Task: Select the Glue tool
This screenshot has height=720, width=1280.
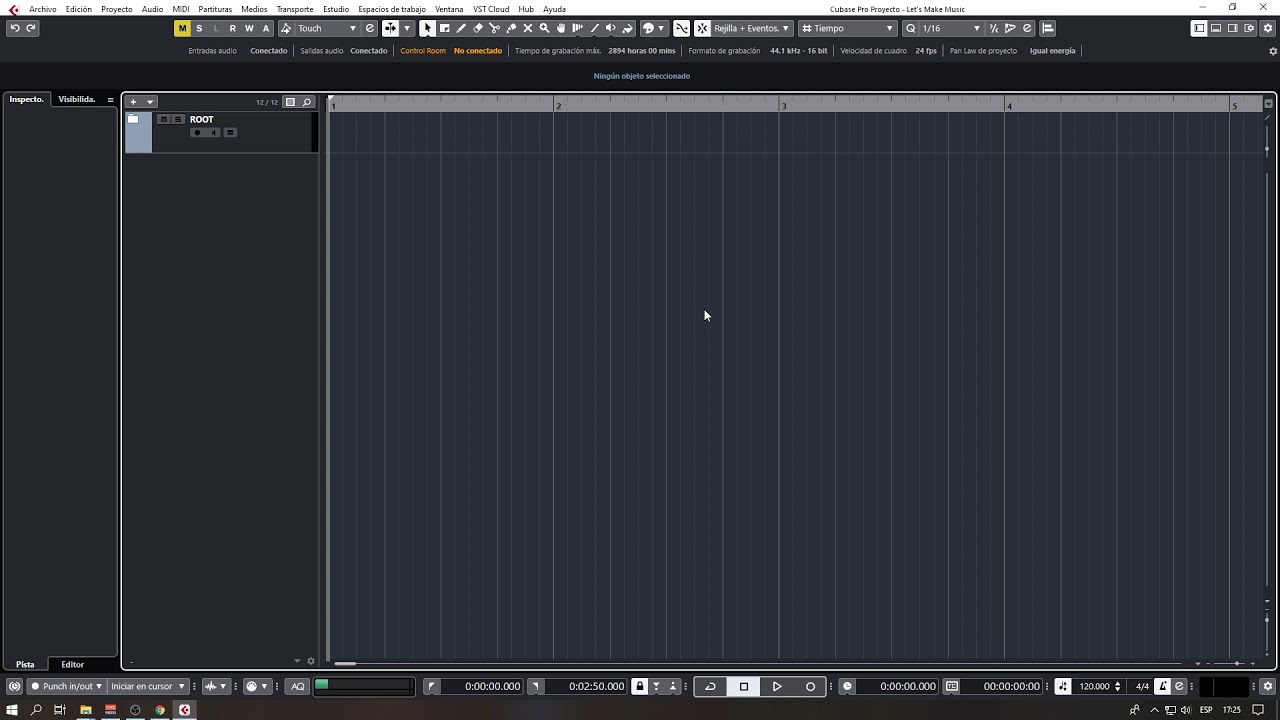Action: coord(511,28)
